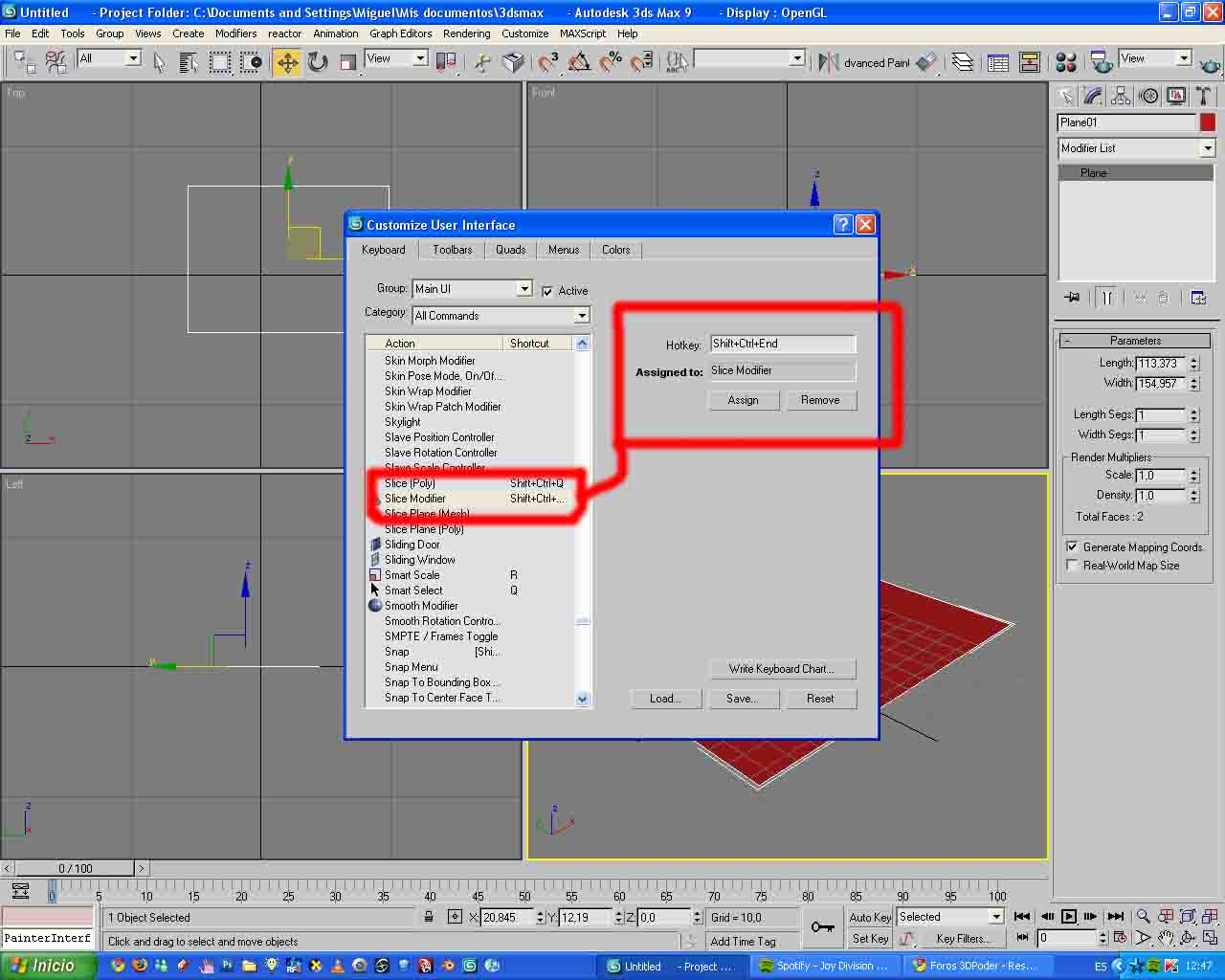
Task: Uncheck the Active checkbox
Action: 547,291
